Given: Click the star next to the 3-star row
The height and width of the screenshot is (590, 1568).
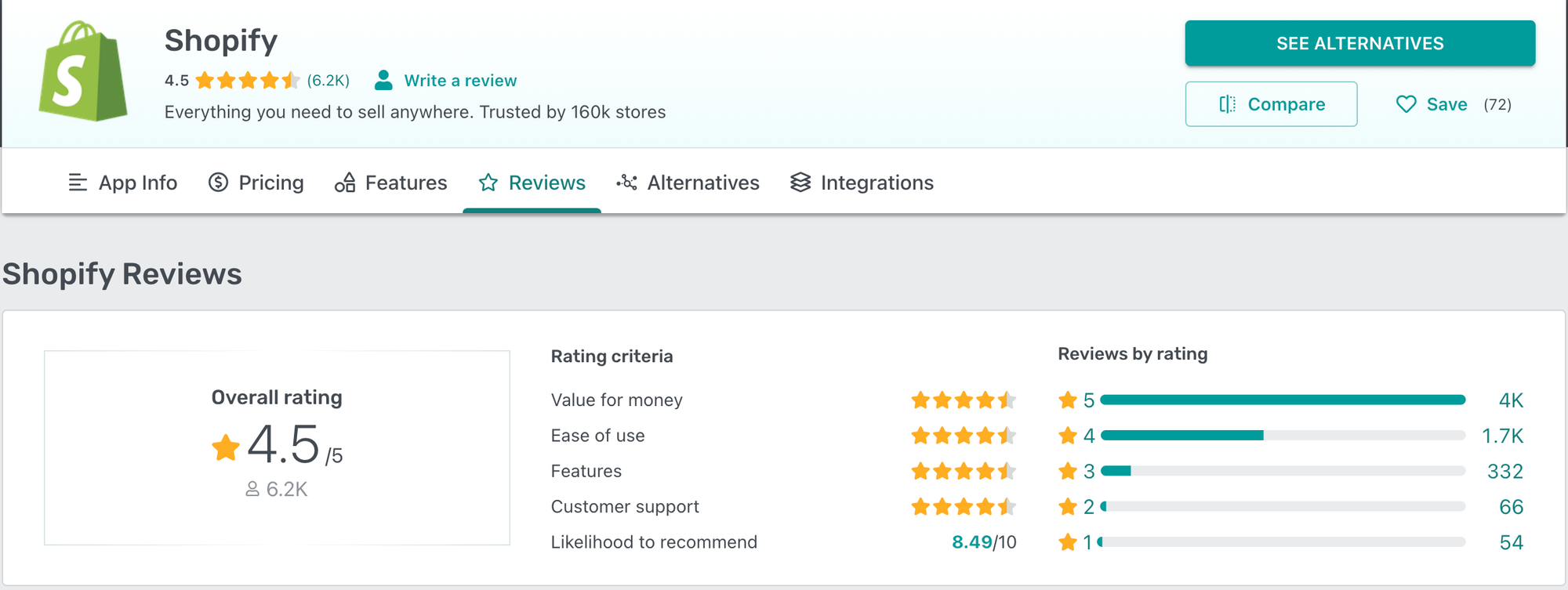Looking at the screenshot, I should click(x=1068, y=471).
